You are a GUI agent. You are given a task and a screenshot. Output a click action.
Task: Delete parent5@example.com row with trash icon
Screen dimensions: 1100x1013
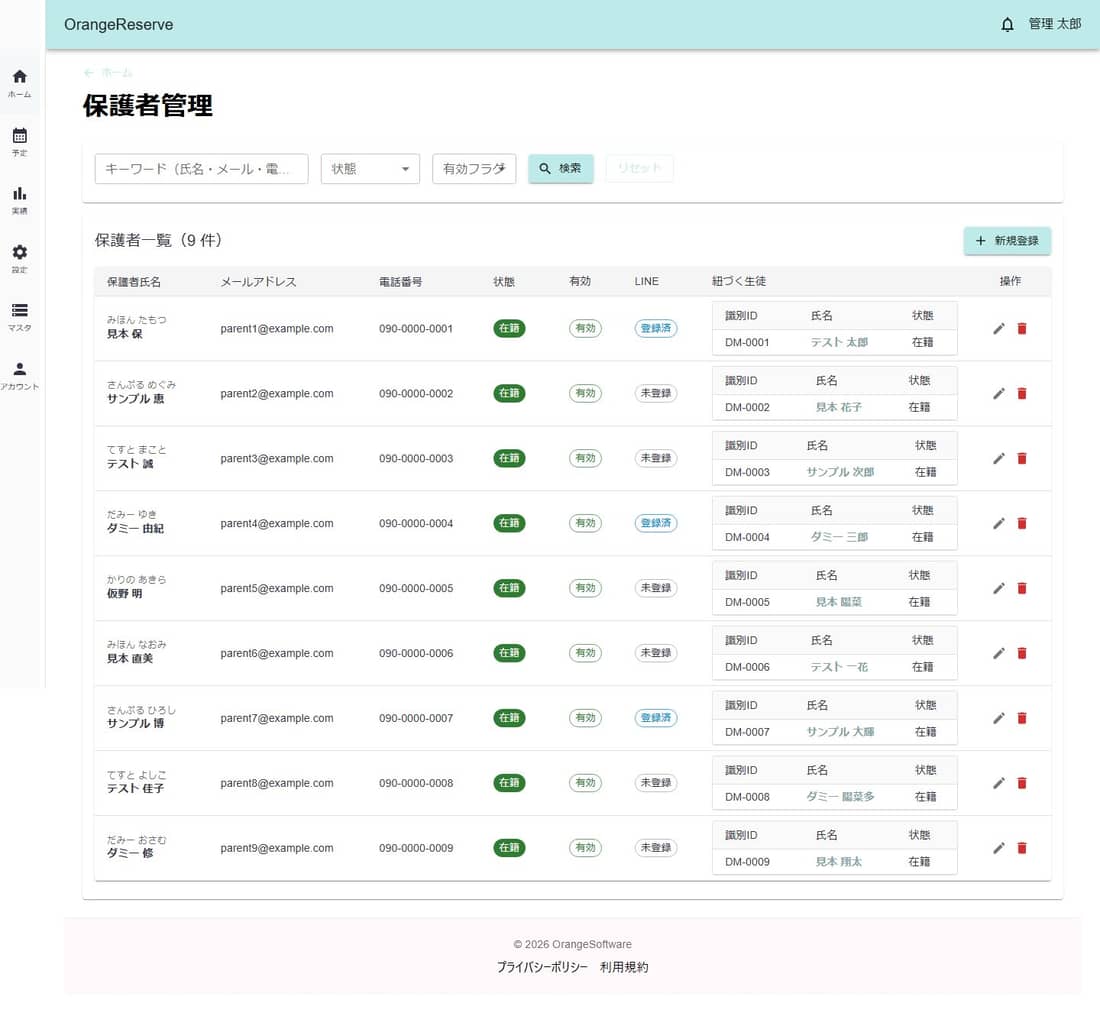(1022, 588)
